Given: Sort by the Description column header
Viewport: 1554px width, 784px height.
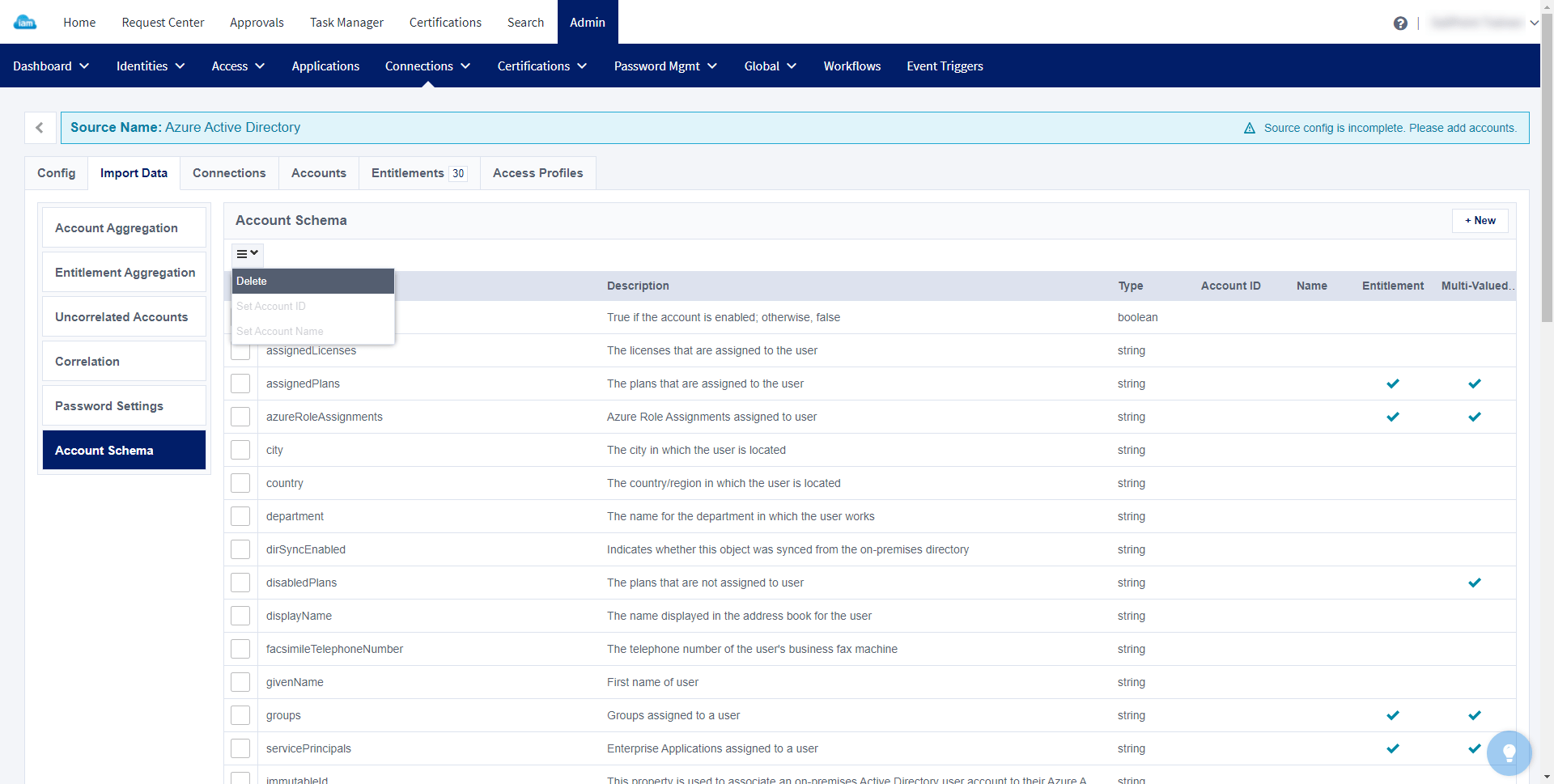Looking at the screenshot, I should [x=638, y=286].
